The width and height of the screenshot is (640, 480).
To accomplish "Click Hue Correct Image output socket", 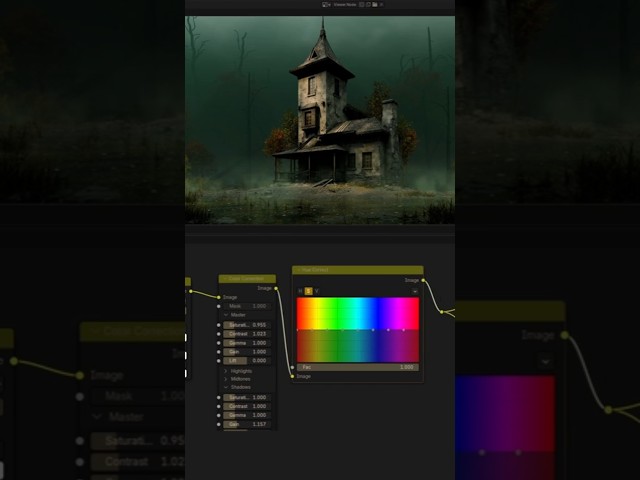I will click(x=423, y=280).
